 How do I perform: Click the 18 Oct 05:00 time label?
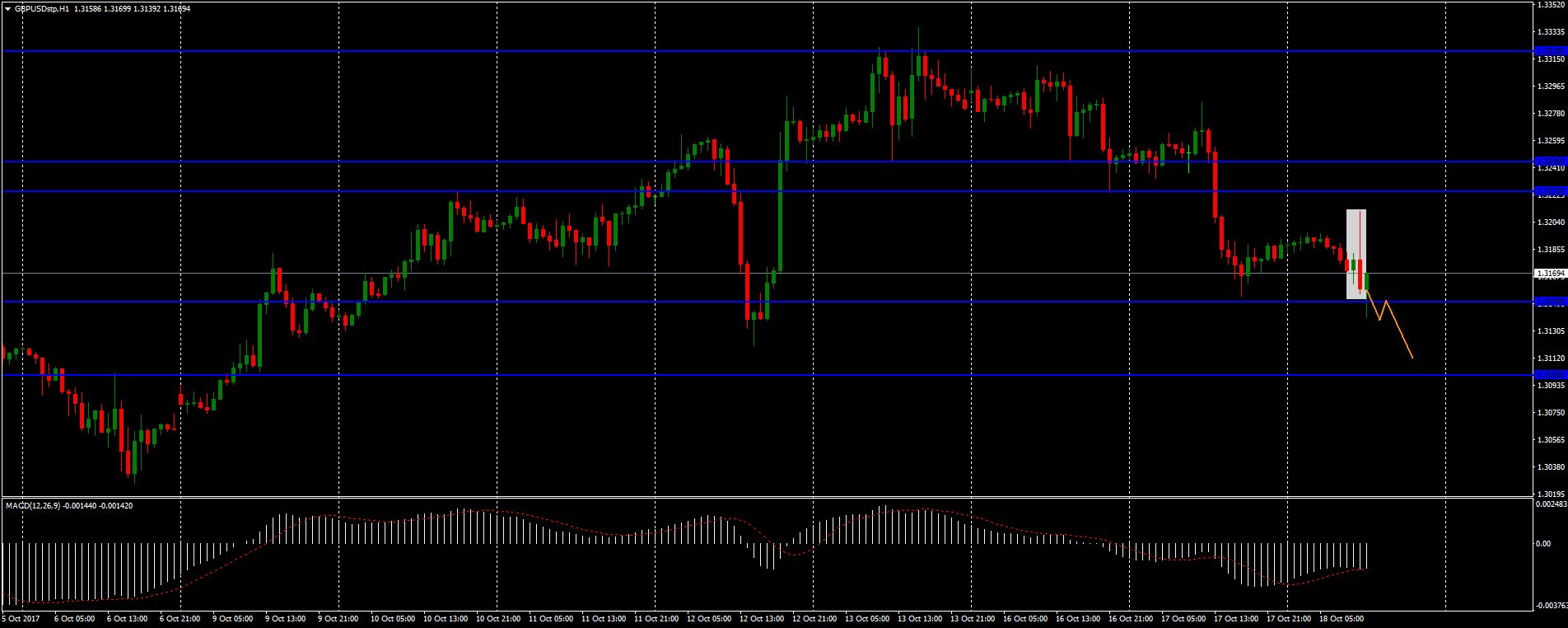coord(1342,618)
